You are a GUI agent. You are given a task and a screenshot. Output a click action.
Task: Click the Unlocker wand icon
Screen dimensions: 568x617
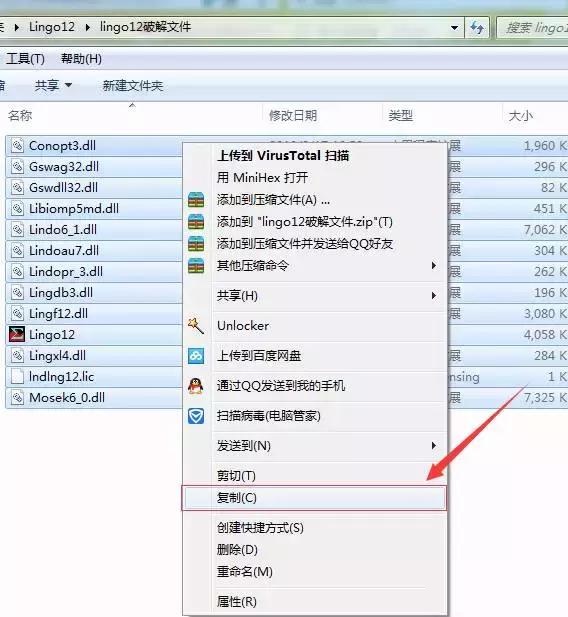pyautogui.click(x=196, y=325)
